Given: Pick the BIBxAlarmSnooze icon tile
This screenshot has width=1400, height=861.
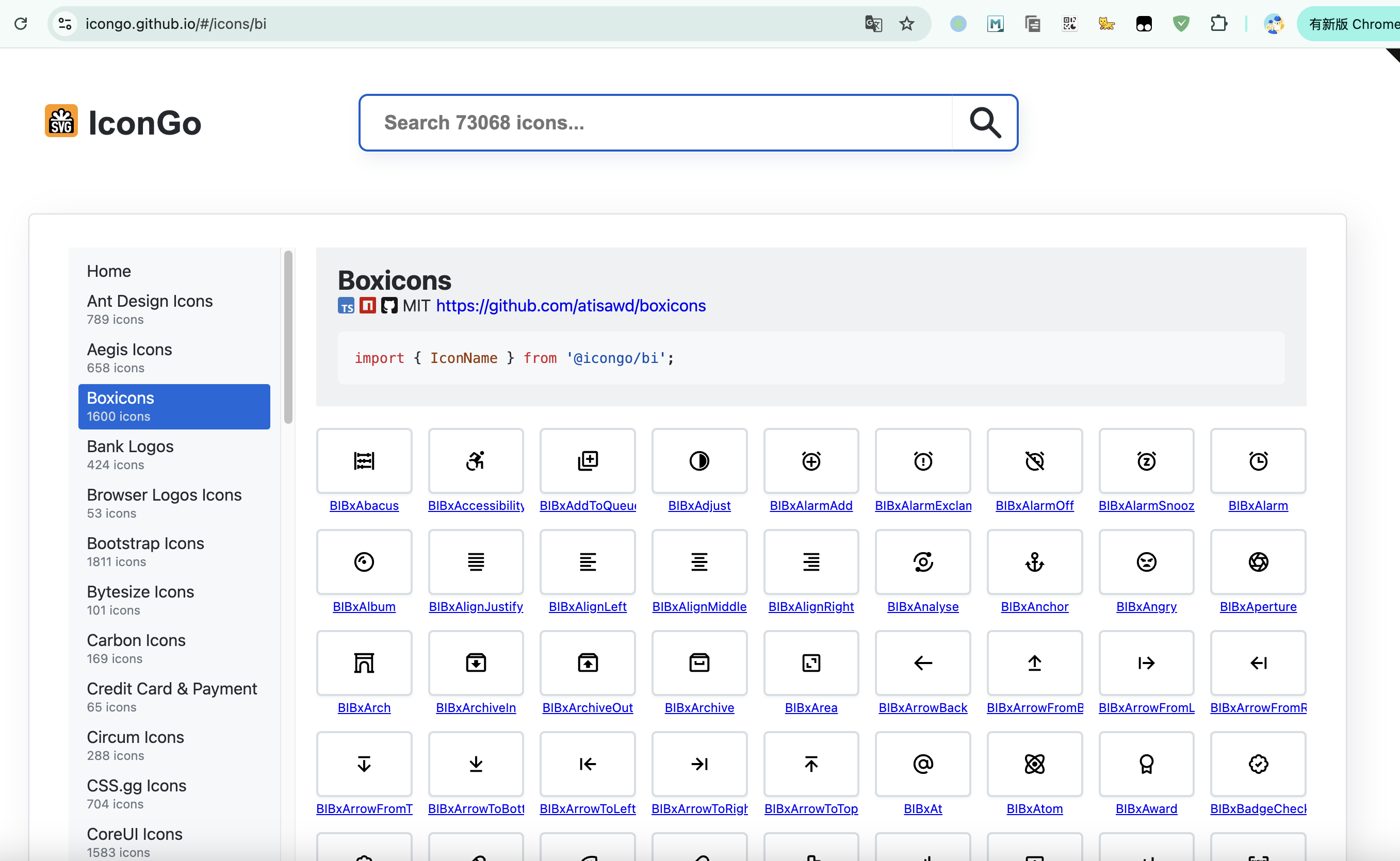Looking at the screenshot, I should point(1146,461).
